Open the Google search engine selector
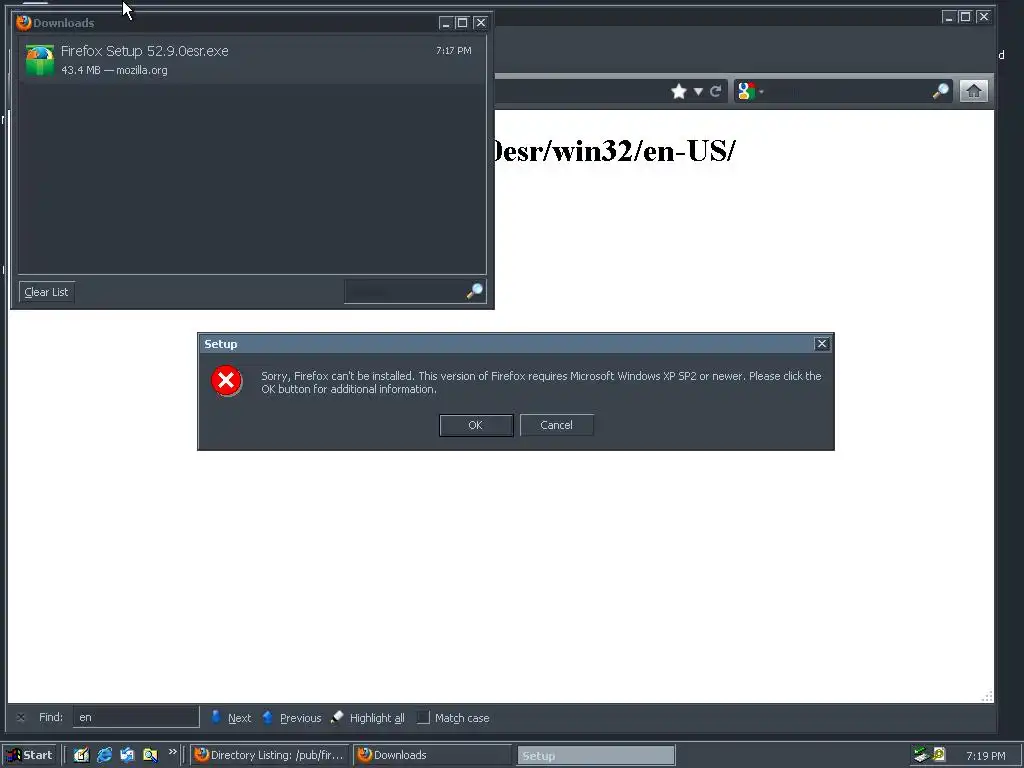The image size is (1024, 768). point(750,91)
